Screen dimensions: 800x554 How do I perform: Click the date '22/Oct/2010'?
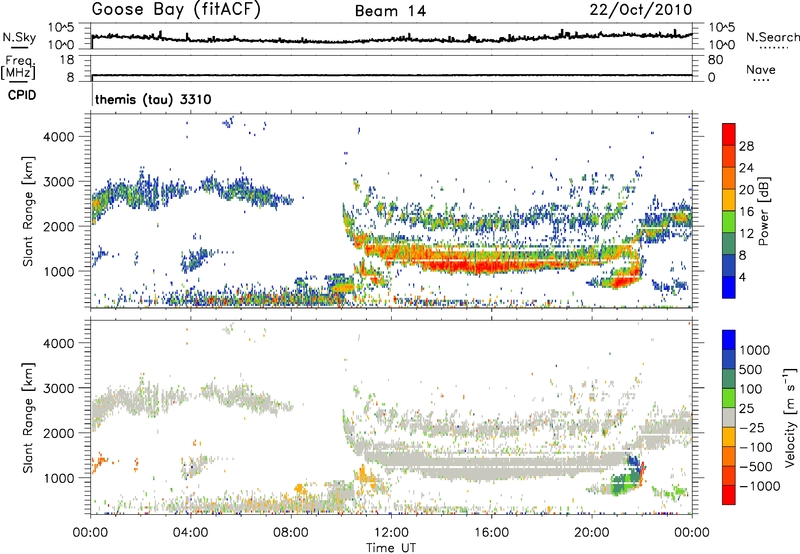[641, 10]
